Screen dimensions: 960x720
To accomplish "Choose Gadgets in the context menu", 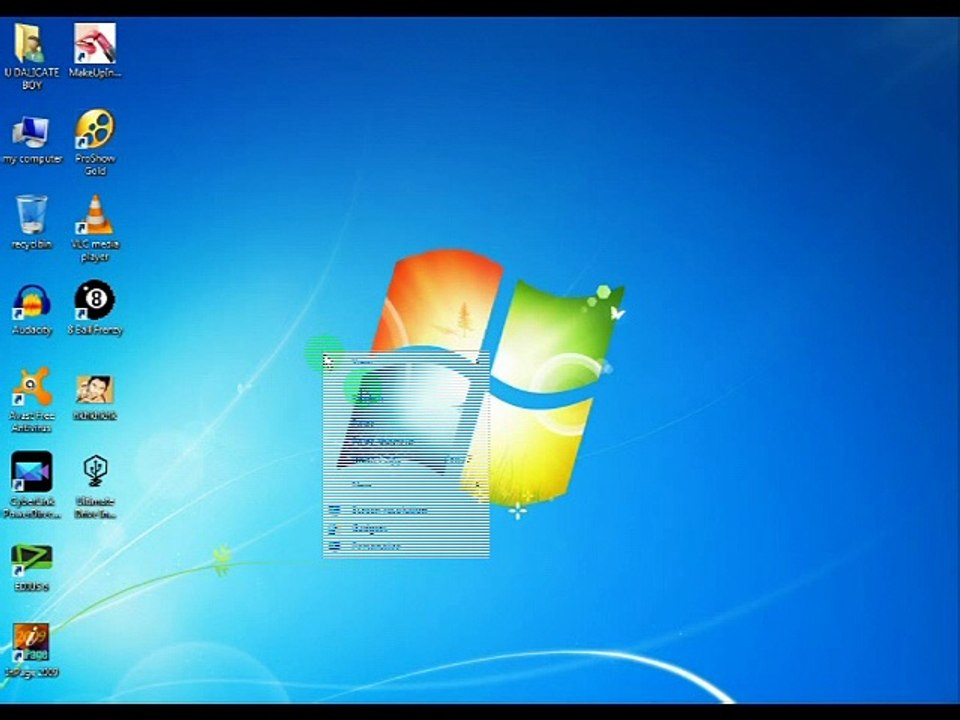I will (x=407, y=528).
